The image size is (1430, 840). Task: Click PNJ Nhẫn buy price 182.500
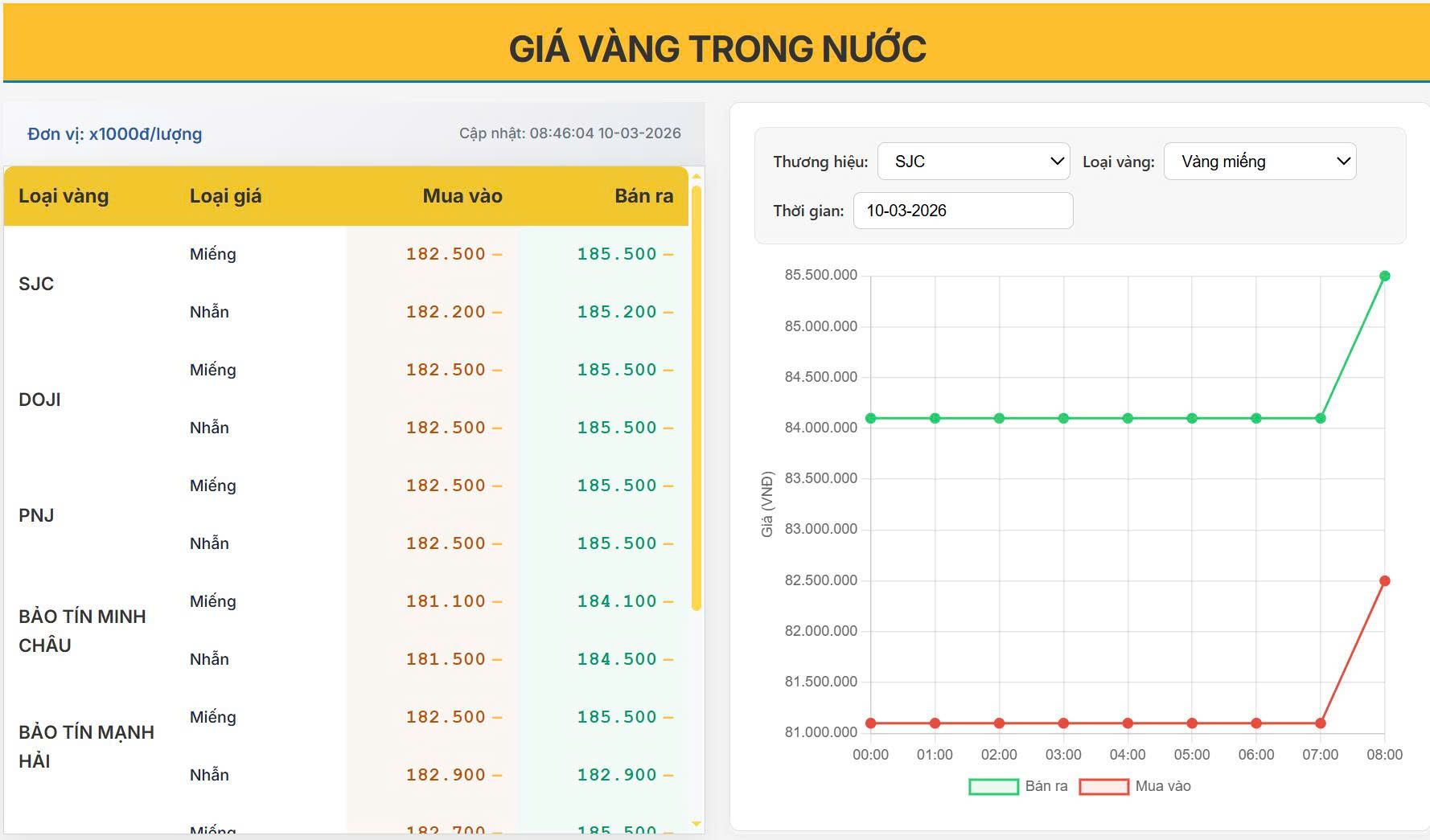click(446, 543)
